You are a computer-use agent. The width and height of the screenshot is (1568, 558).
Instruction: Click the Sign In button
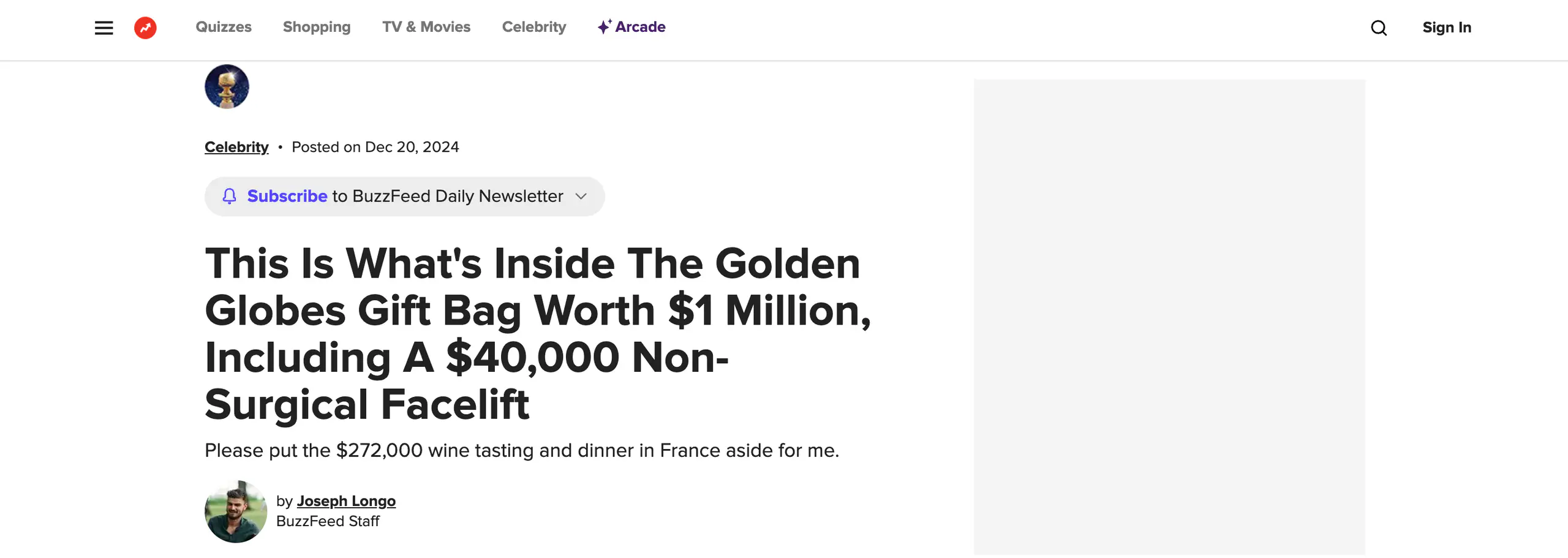click(1447, 28)
